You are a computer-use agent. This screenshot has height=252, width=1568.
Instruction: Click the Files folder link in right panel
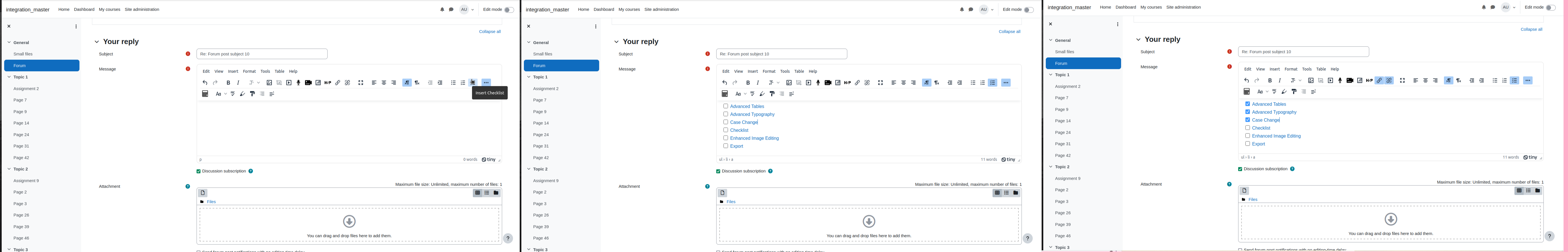pyautogui.click(x=1253, y=199)
